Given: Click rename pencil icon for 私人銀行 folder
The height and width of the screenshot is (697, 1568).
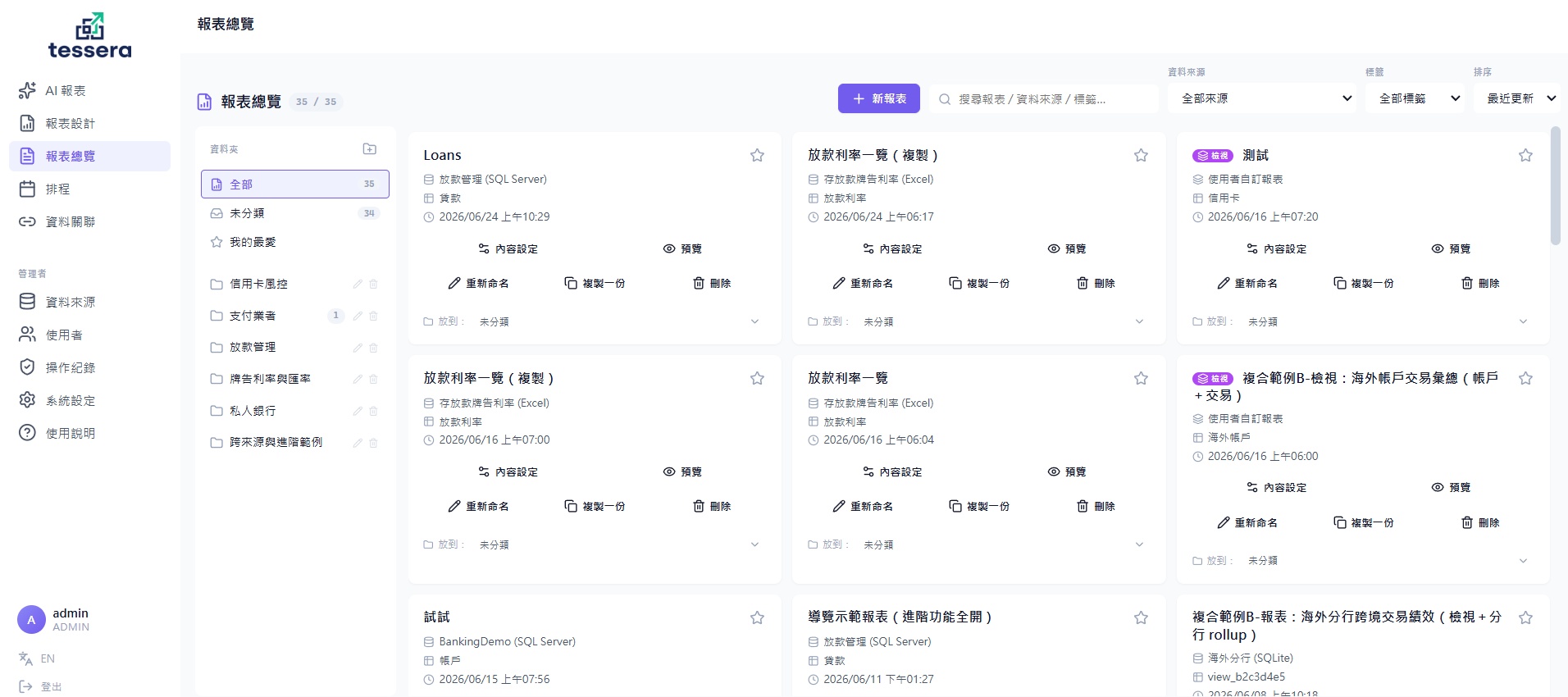Looking at the screenshot, I should tap(358, 411).
